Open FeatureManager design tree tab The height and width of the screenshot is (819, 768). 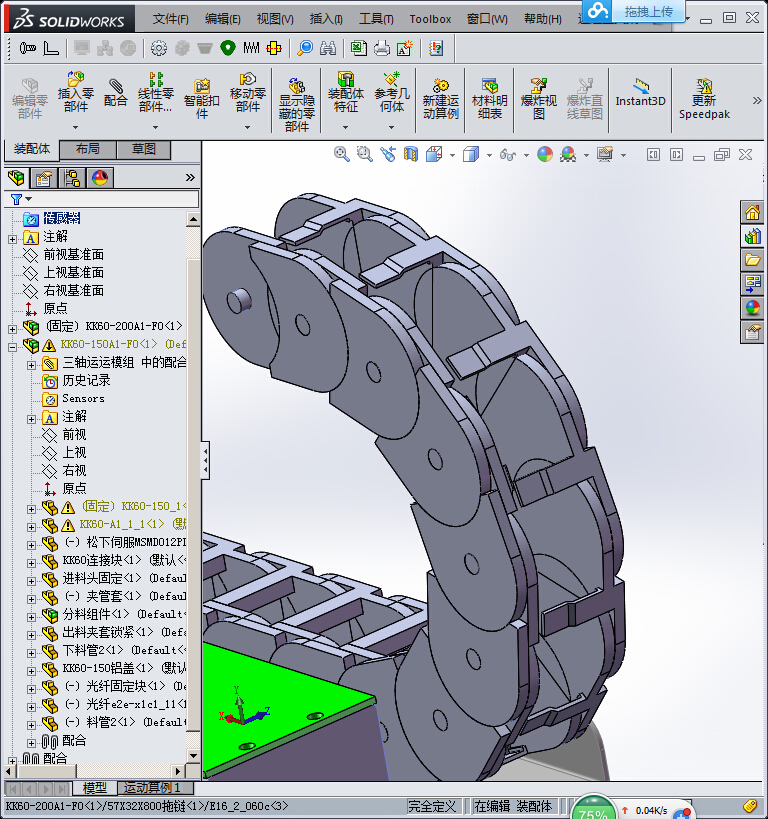(x=16, y=178)
